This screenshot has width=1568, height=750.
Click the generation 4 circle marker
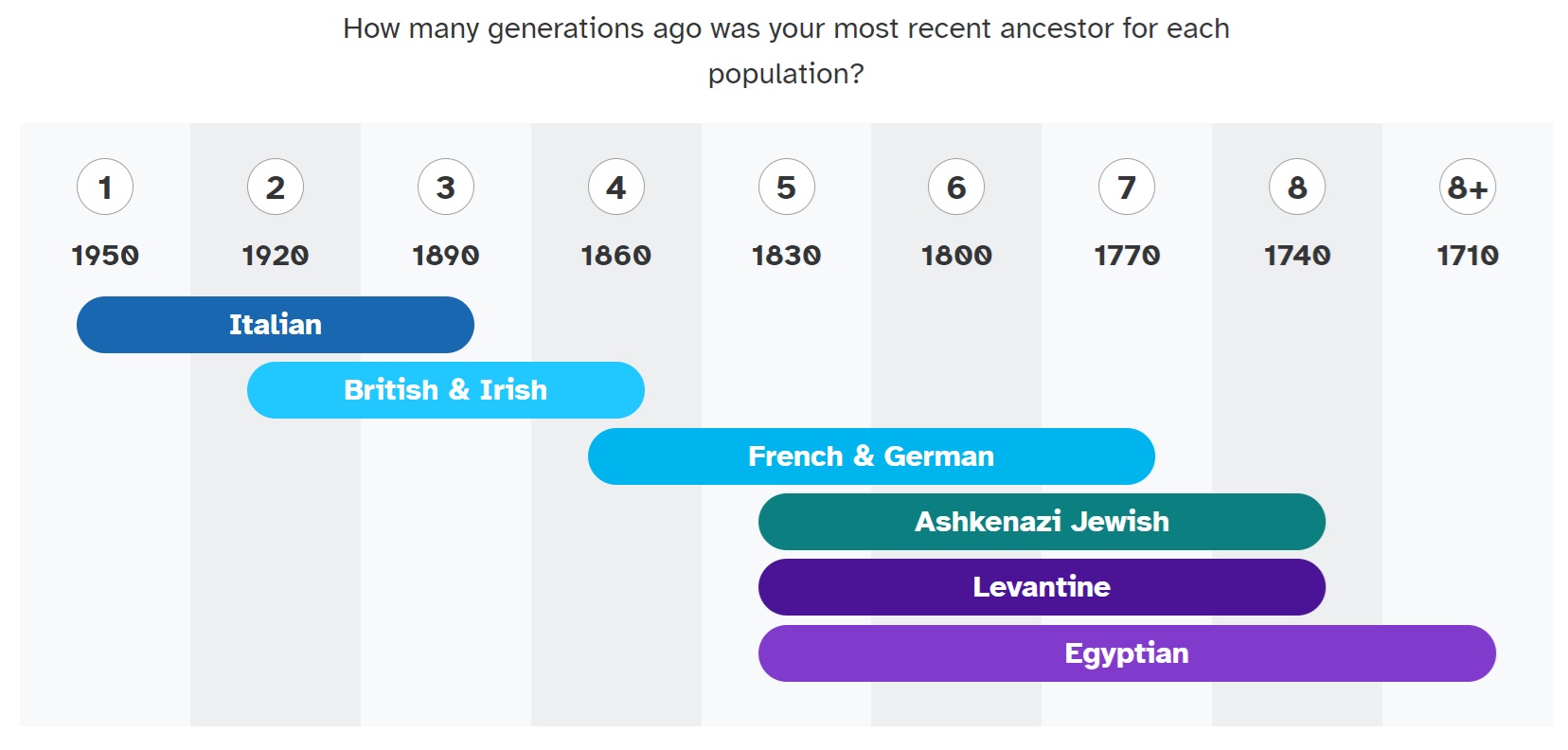pyautogui.click(x=616, y=187)
